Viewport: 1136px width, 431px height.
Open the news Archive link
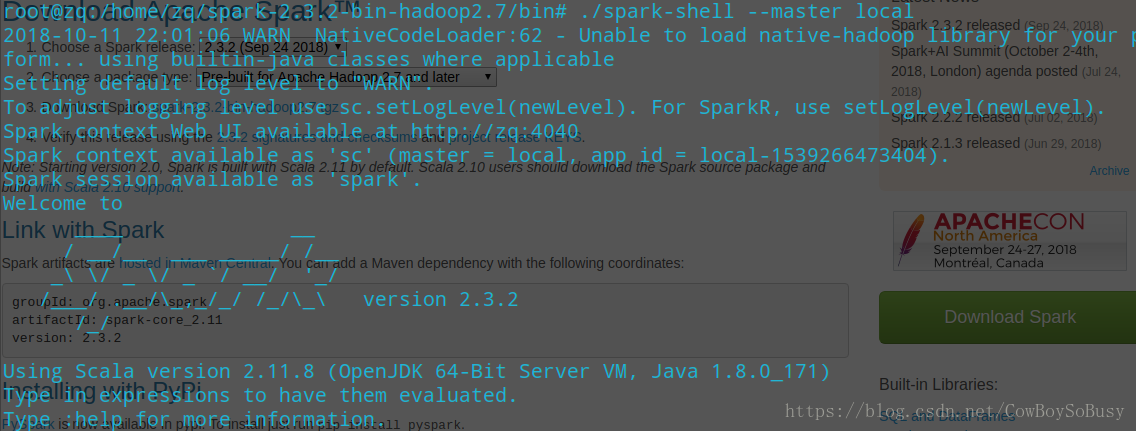tap(1109, 171)
